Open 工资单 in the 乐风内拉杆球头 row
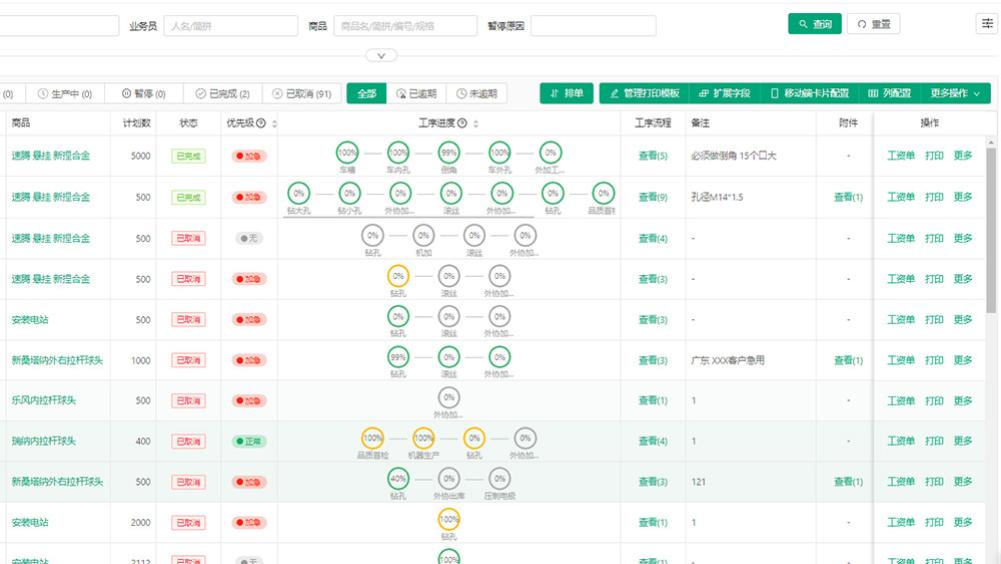The height and width of the screenshot is (564, 1001). pos(901,400)
